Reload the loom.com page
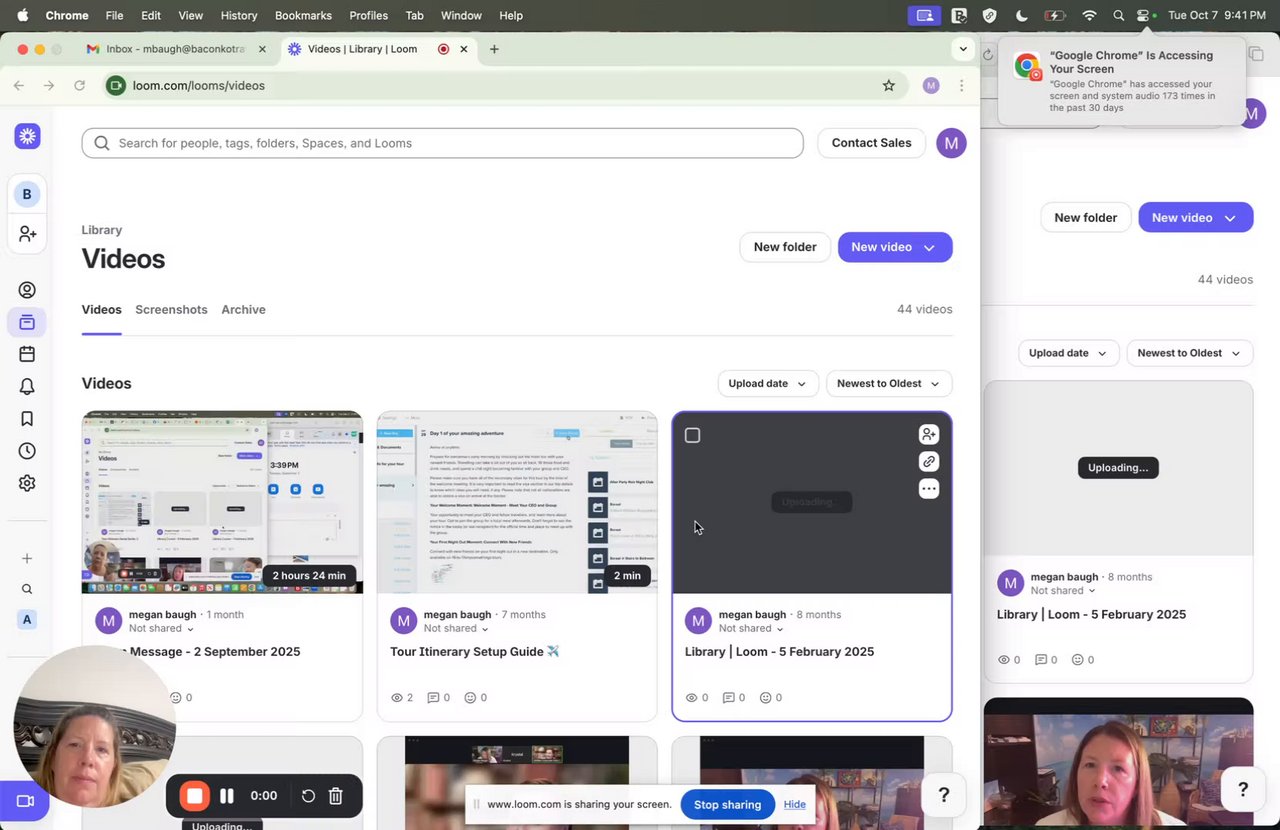Viewport: 1280px width, 830px height. coord(80,86)
